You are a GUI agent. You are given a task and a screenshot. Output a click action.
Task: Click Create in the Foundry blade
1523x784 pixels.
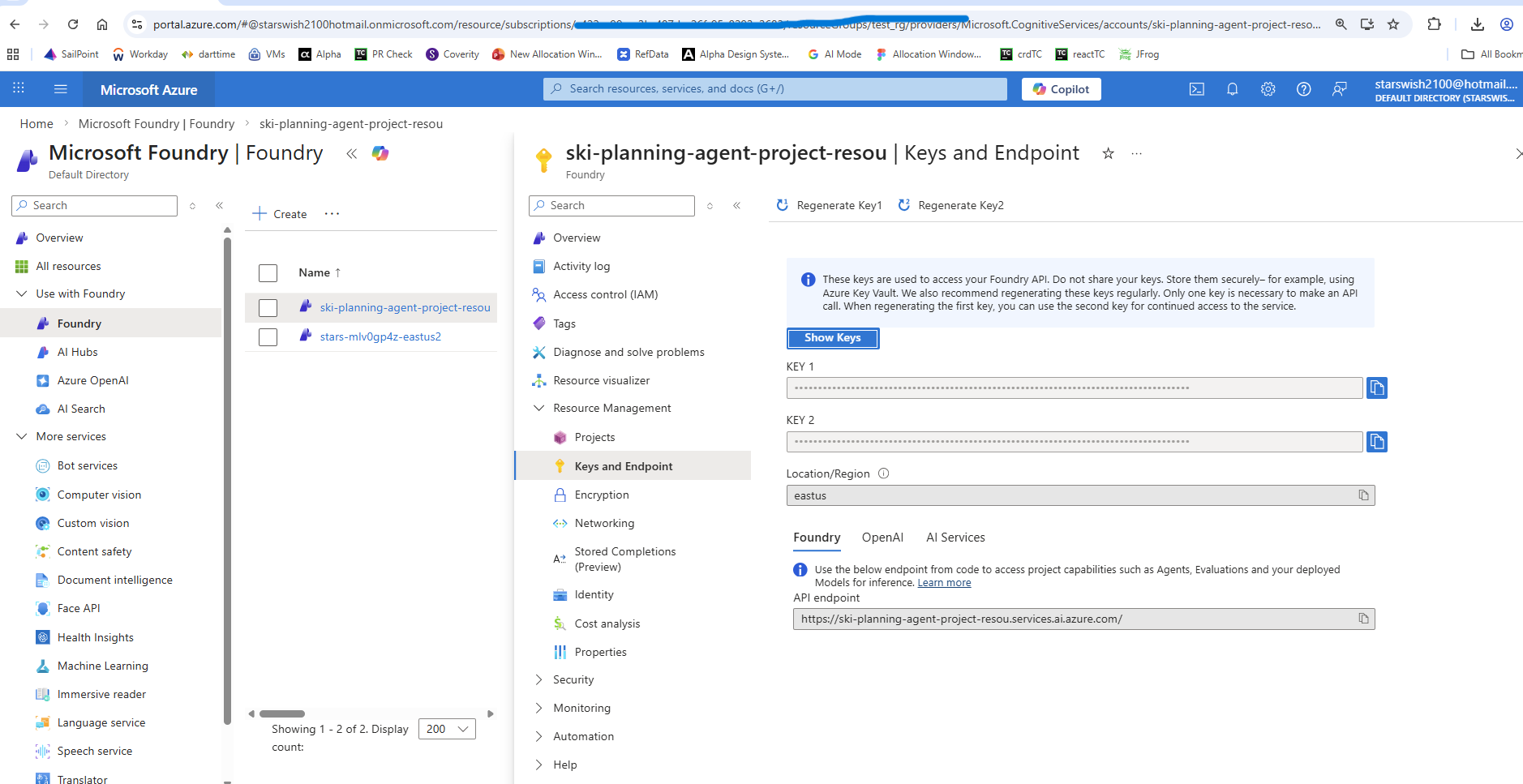click(x=280, y=214)
